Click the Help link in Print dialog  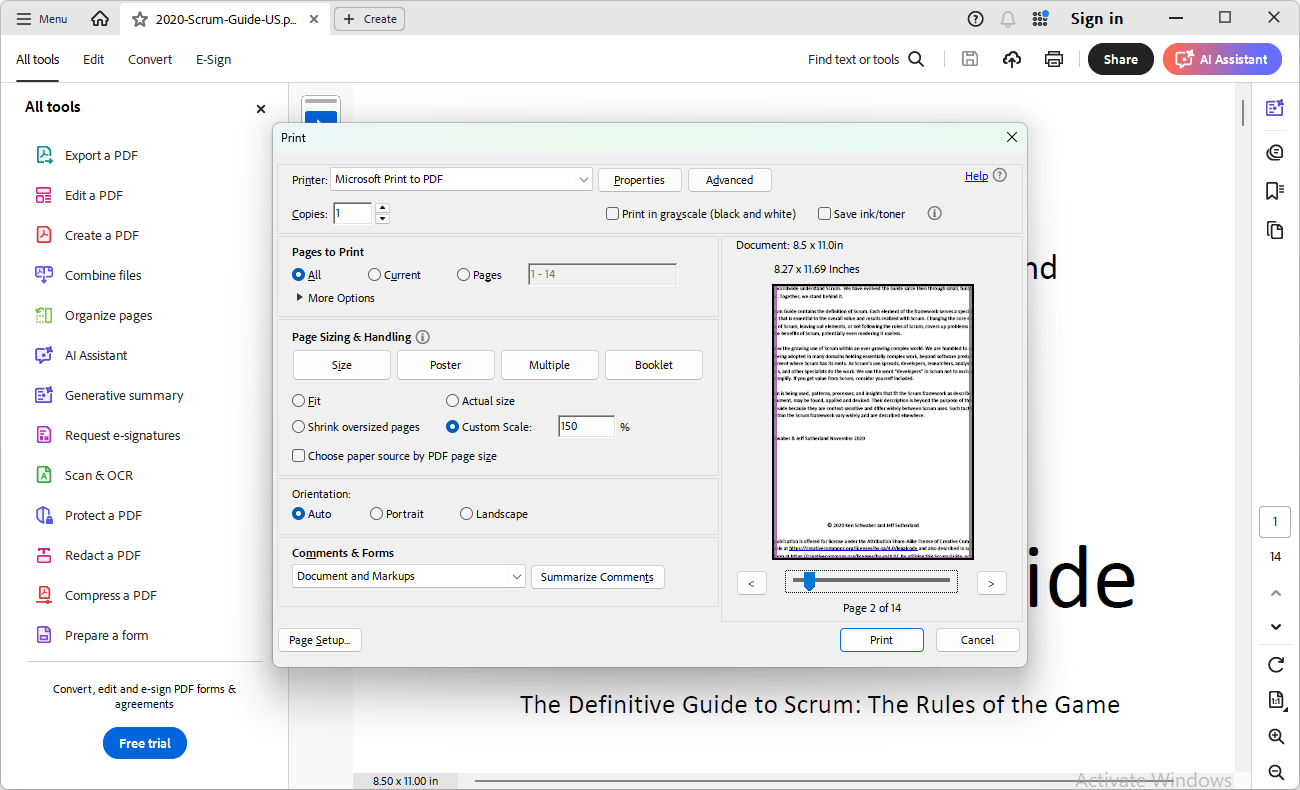point(976,176)
